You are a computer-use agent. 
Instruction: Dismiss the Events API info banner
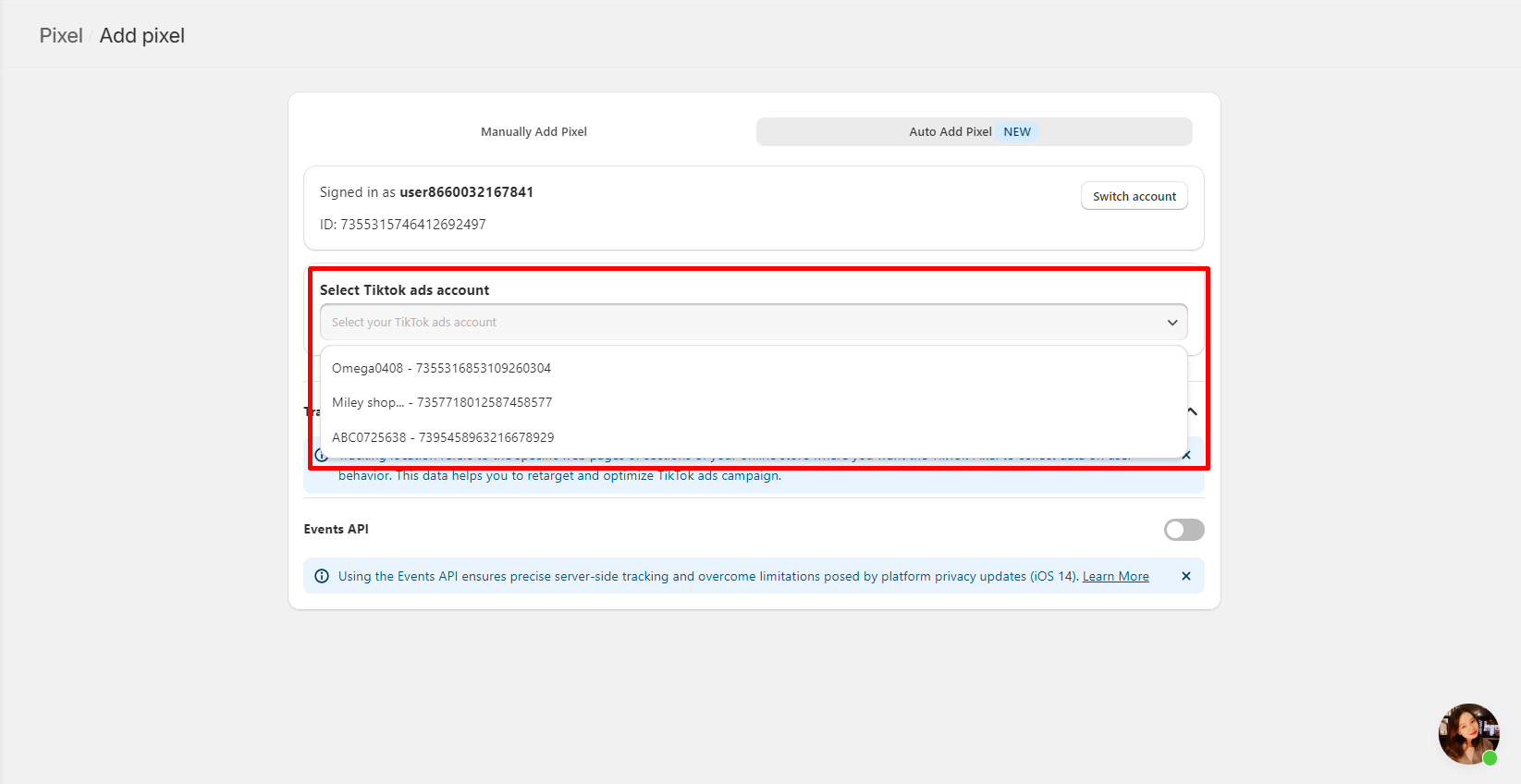tap(1185, 576)
